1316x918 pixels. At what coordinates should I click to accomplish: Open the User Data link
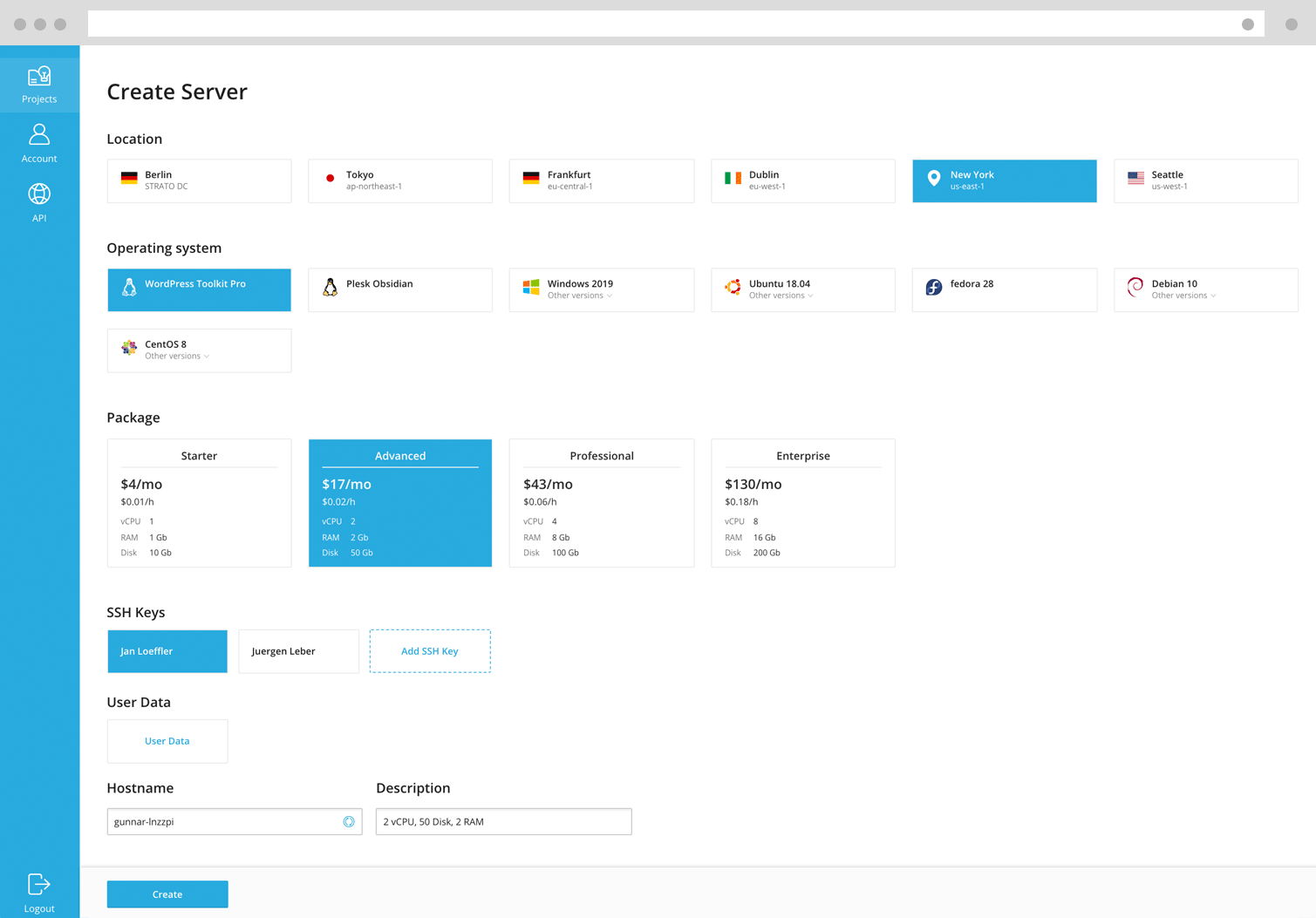pos(167,741)
